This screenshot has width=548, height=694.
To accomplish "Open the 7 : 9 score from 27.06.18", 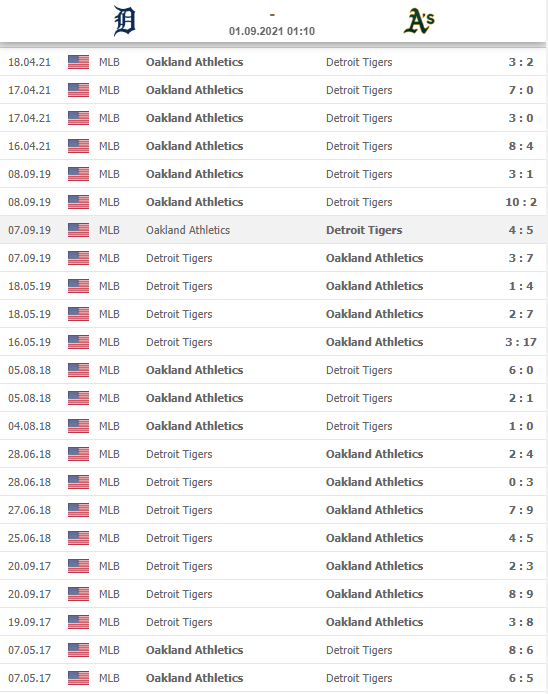I will pos(521,510).
